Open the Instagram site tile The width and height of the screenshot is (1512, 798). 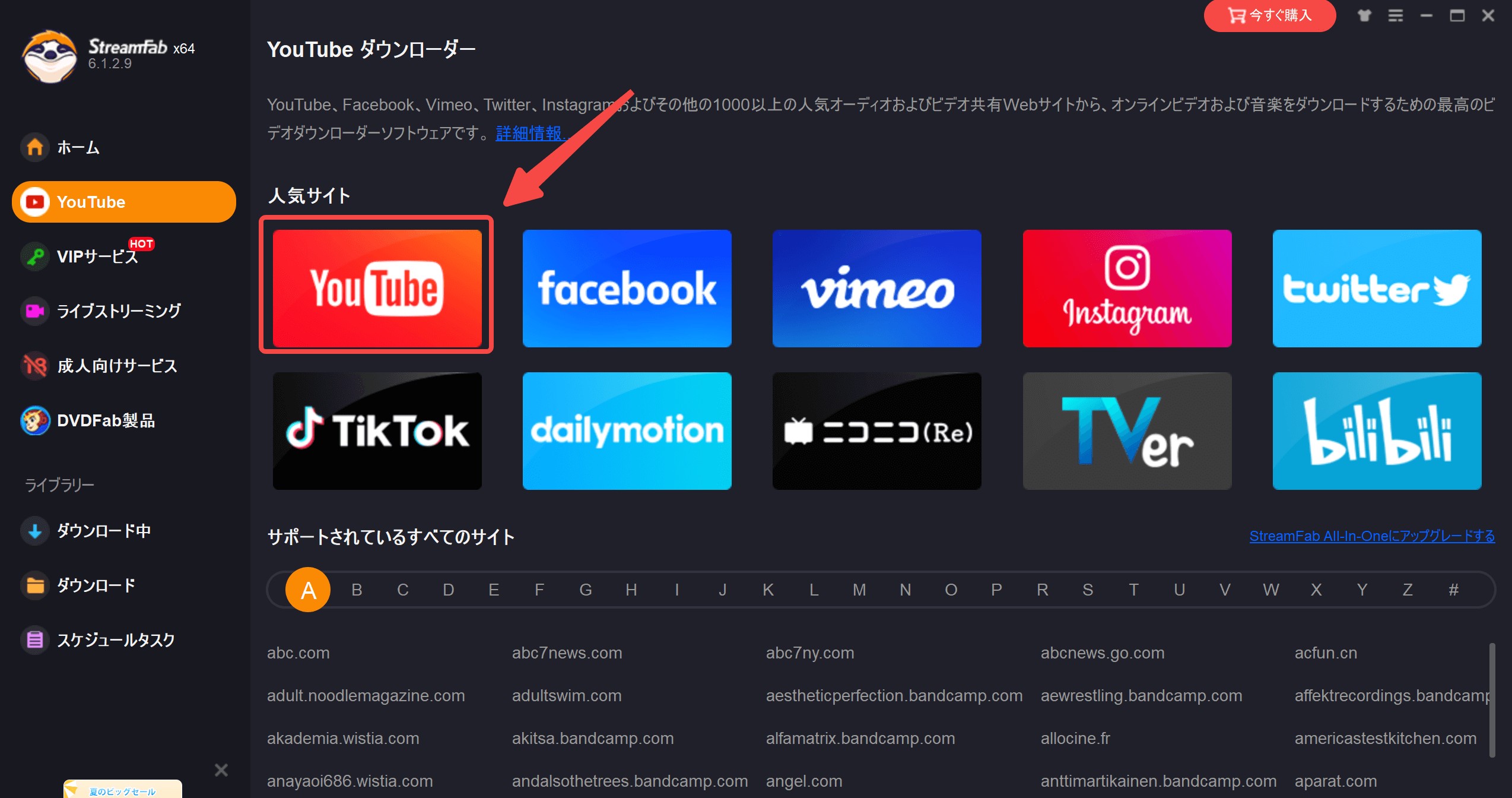[1127, 288]
